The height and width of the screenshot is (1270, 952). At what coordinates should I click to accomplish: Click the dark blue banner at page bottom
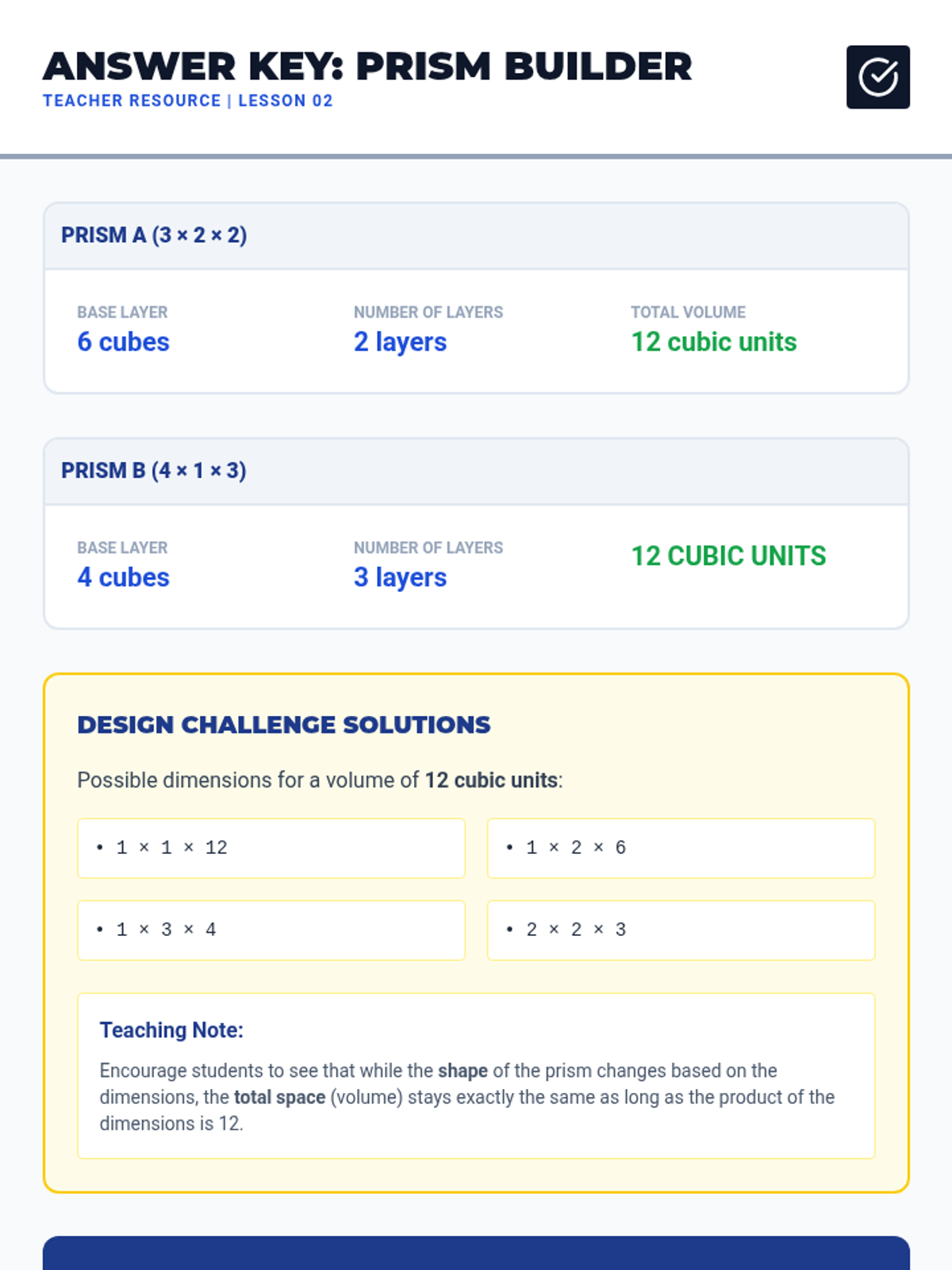pyautogui.click(x=476, y=1253)
